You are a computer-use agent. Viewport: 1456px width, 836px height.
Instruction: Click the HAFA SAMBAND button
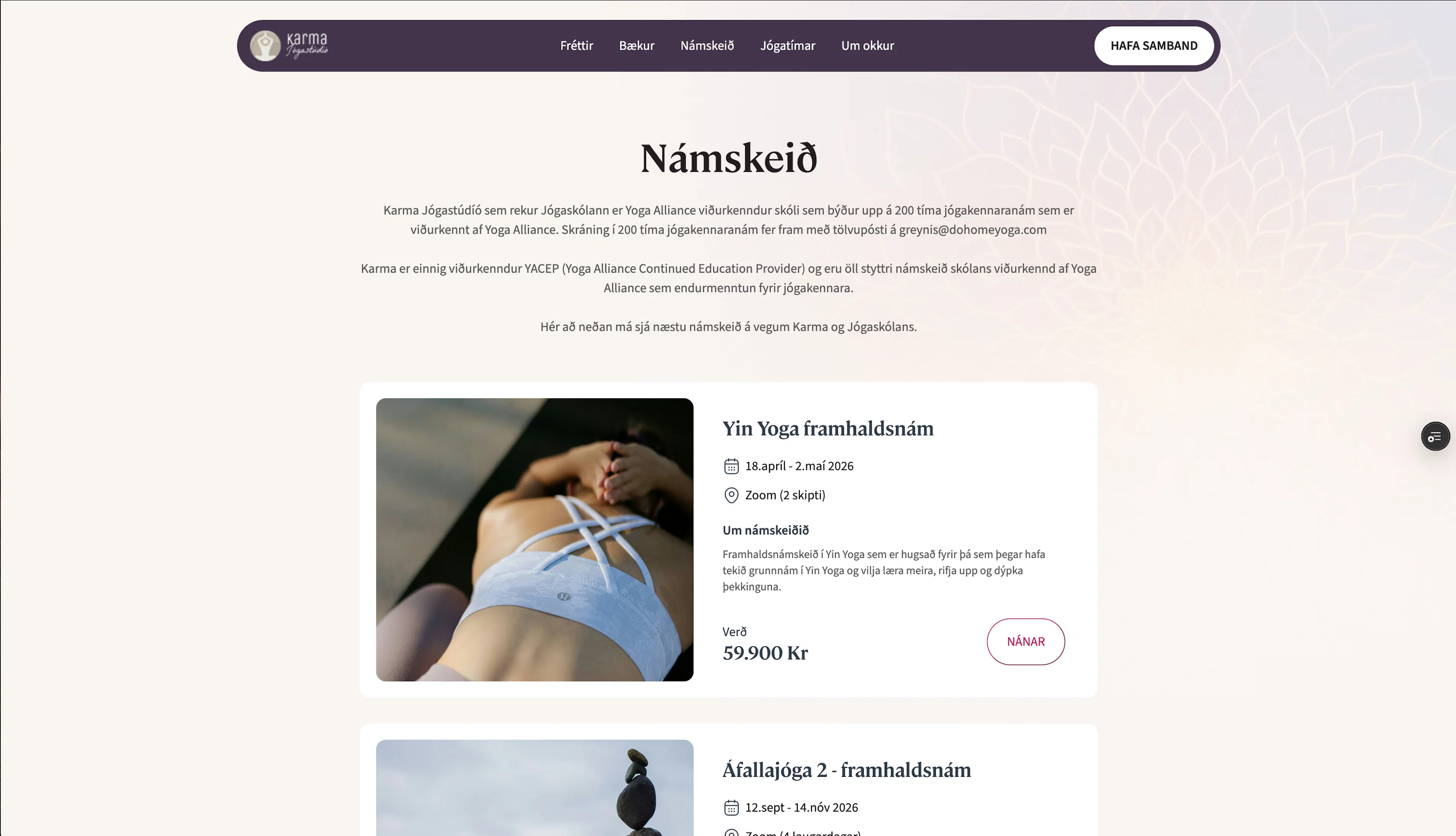pyautogui.click(x=1153, y=46)
